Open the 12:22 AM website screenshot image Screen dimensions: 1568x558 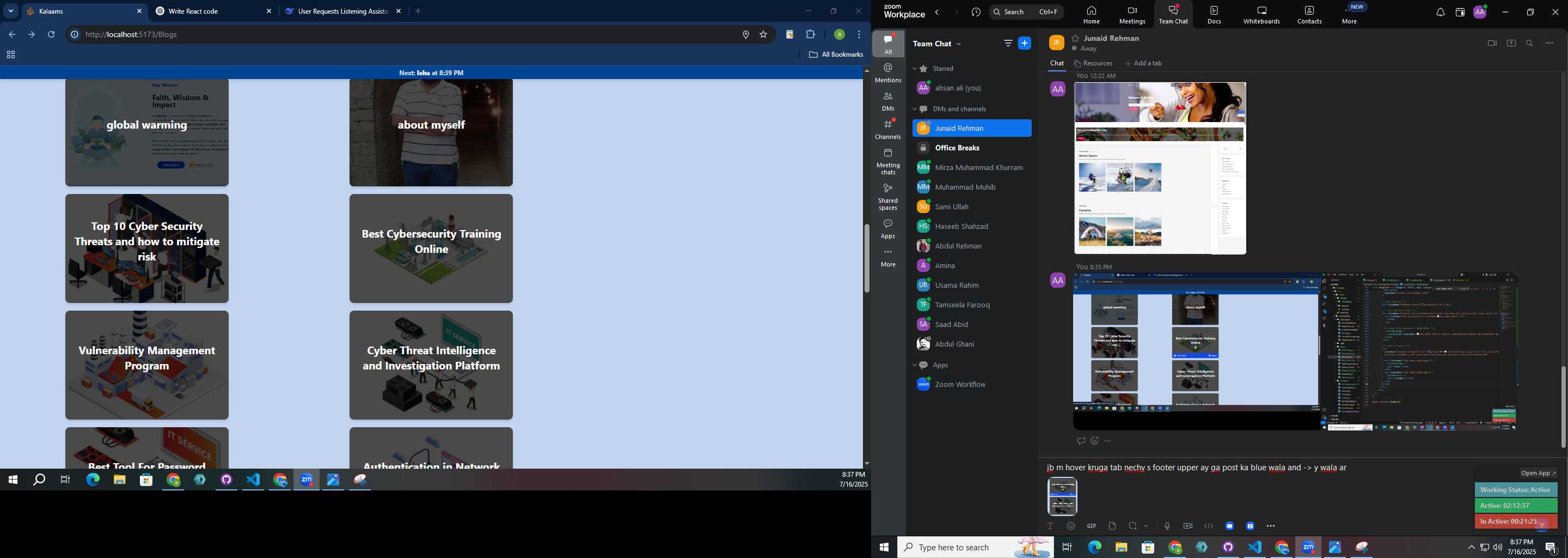point(1160,168)
